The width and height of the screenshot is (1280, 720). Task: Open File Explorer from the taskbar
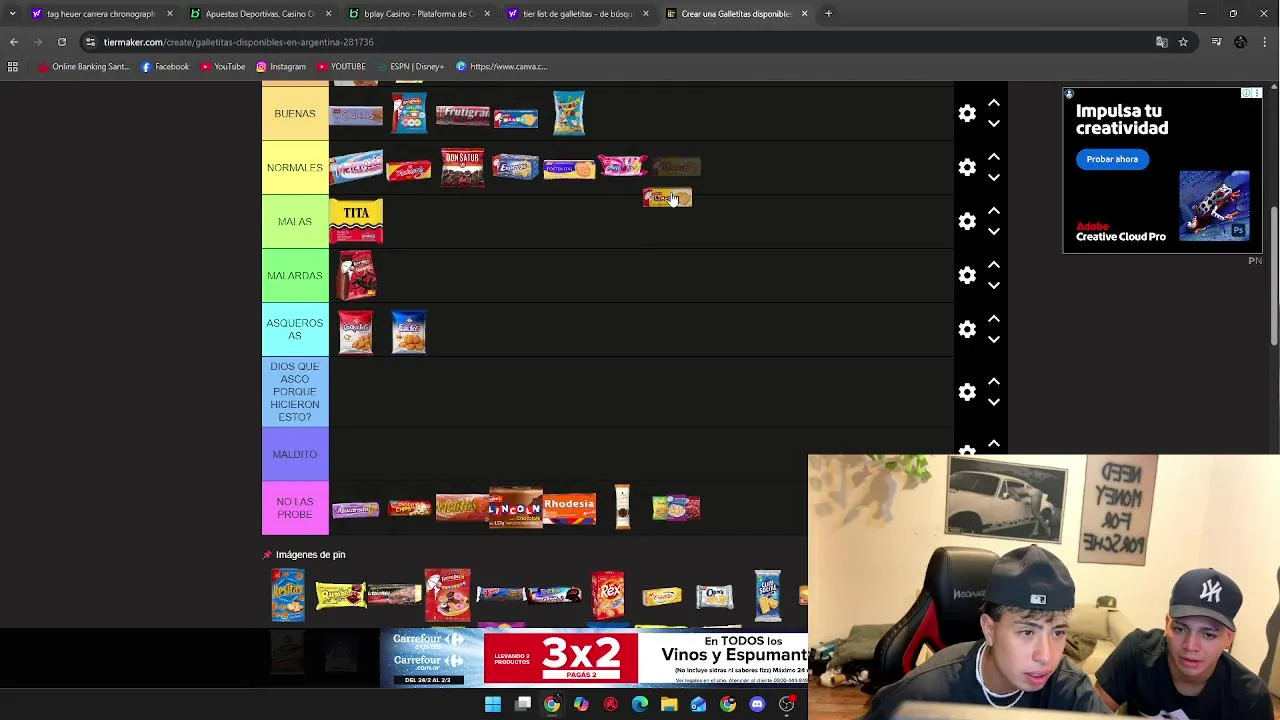(x=669, y=704)
